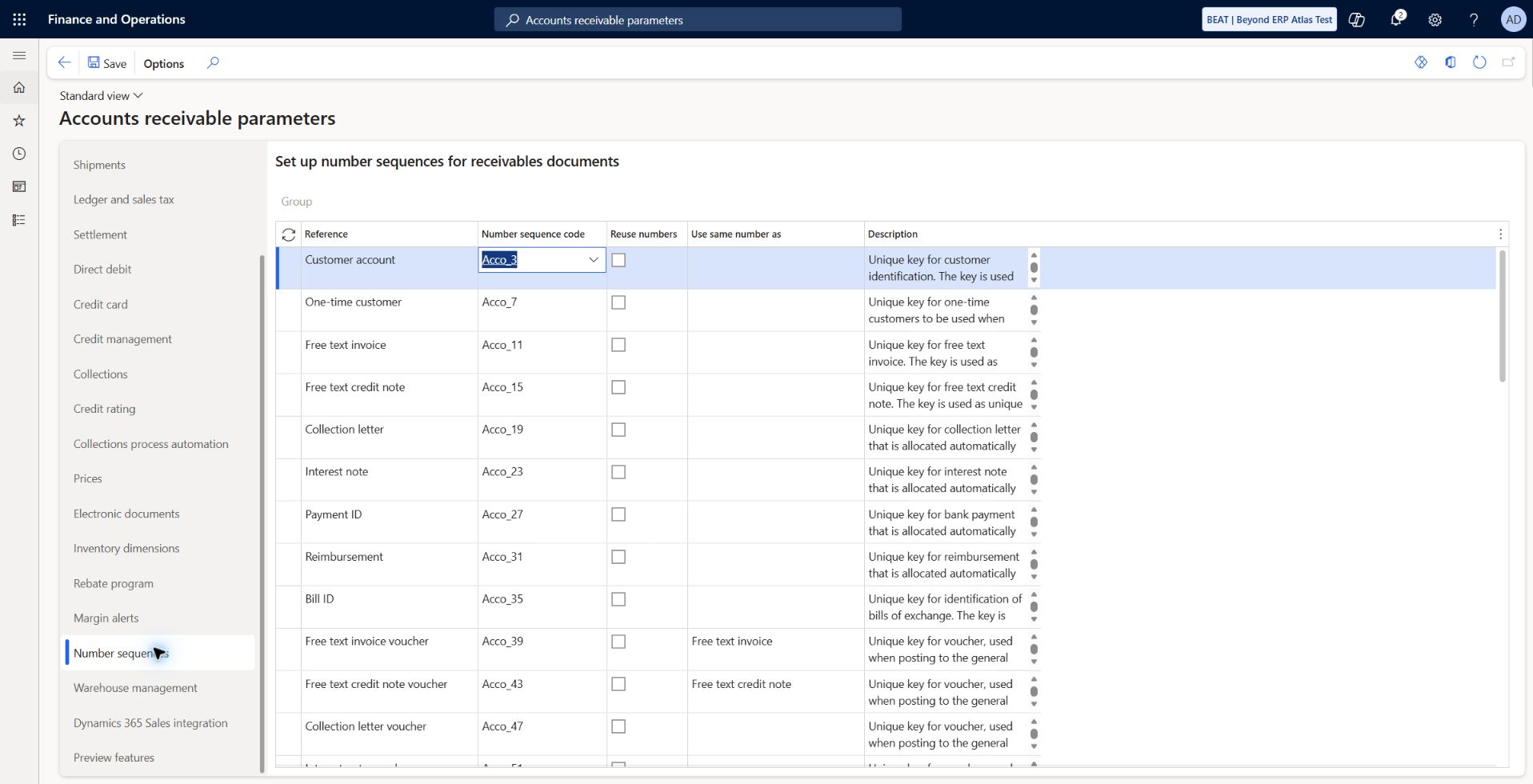Toggle Reuse numbers for Customer account

pos(618,260)
